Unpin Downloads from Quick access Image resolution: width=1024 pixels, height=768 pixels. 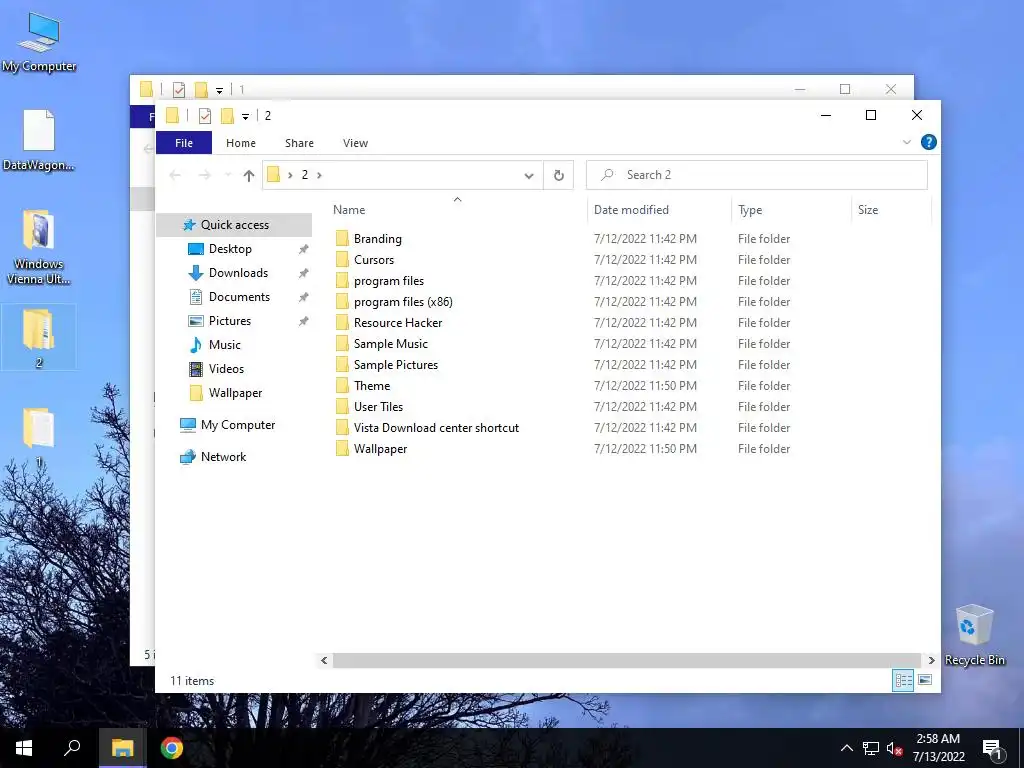(303, 273)
